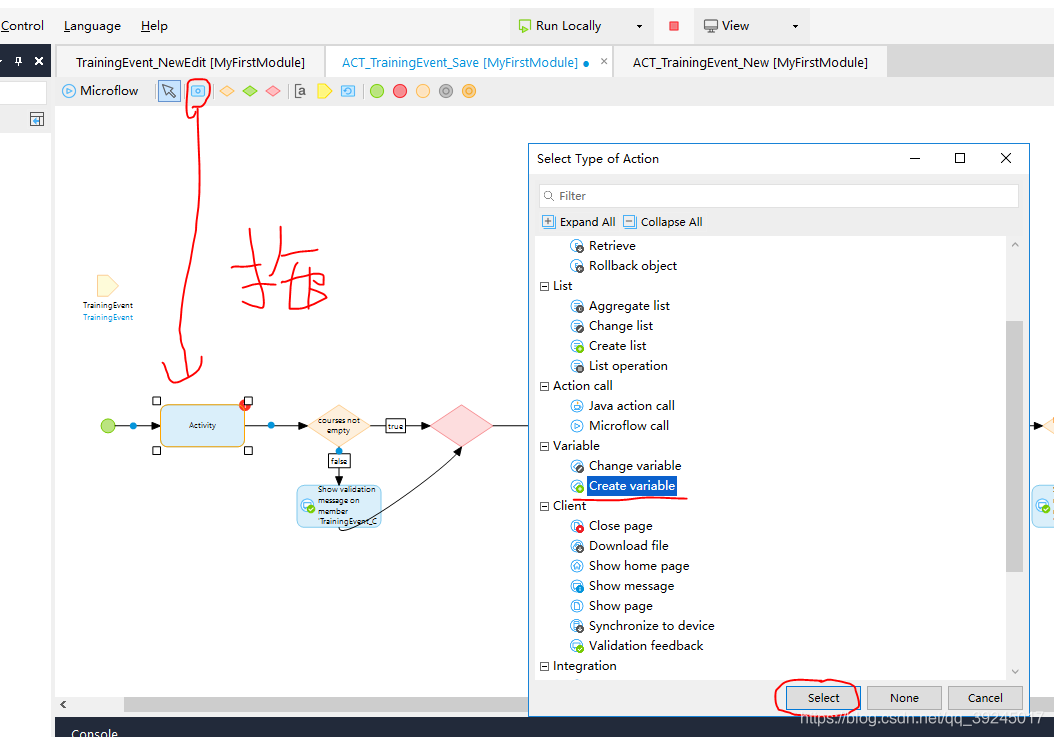Select the green start event tool
The image size is (1054, 737).
377,91
